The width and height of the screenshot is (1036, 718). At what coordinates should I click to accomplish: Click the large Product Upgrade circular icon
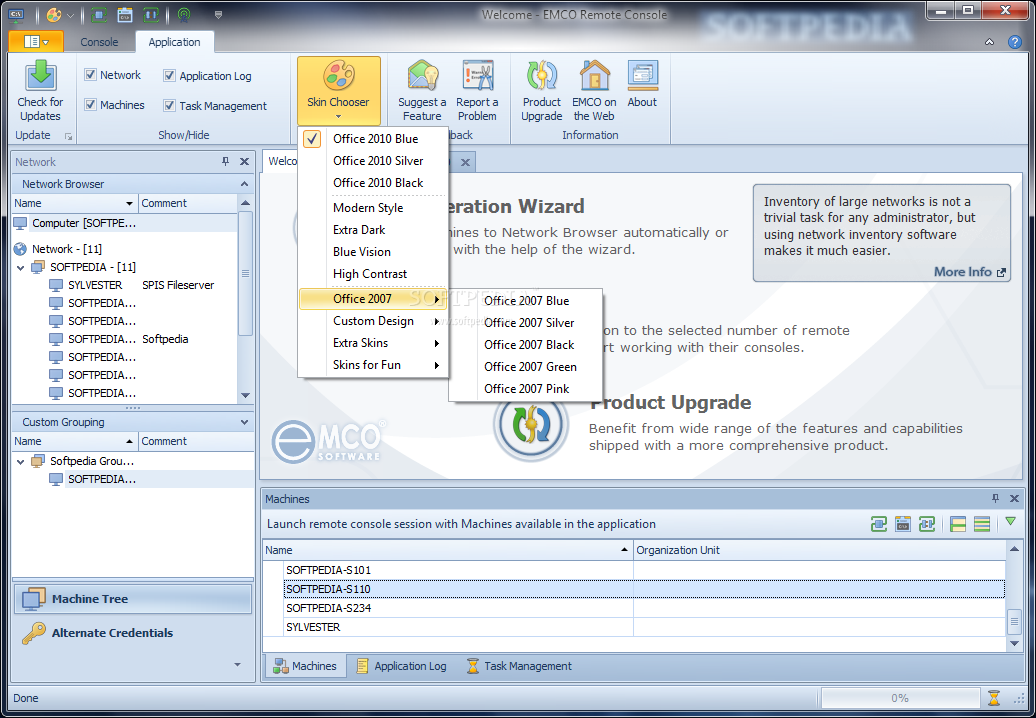[531, 424]
